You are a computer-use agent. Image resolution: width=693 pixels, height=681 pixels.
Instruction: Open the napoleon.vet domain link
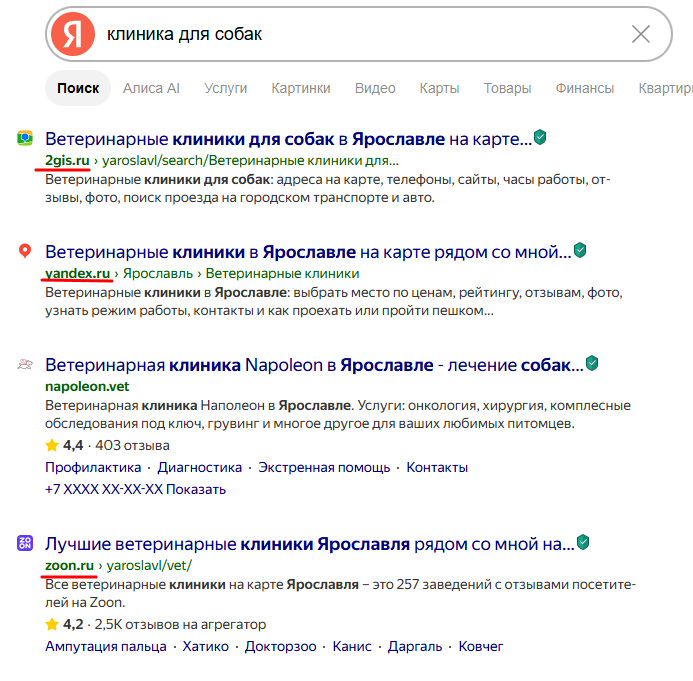pos(87,387)
